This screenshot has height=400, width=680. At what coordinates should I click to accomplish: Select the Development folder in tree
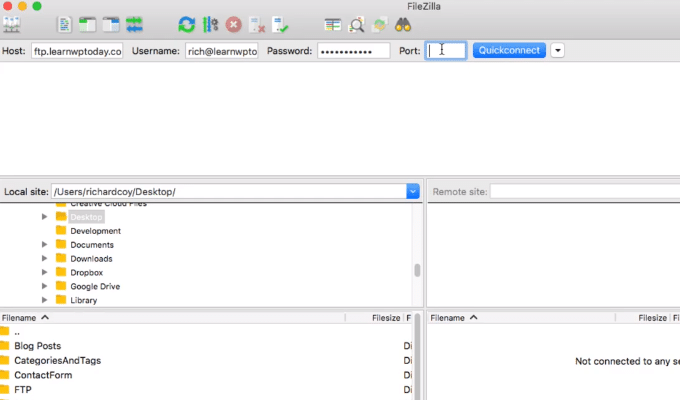95,231
